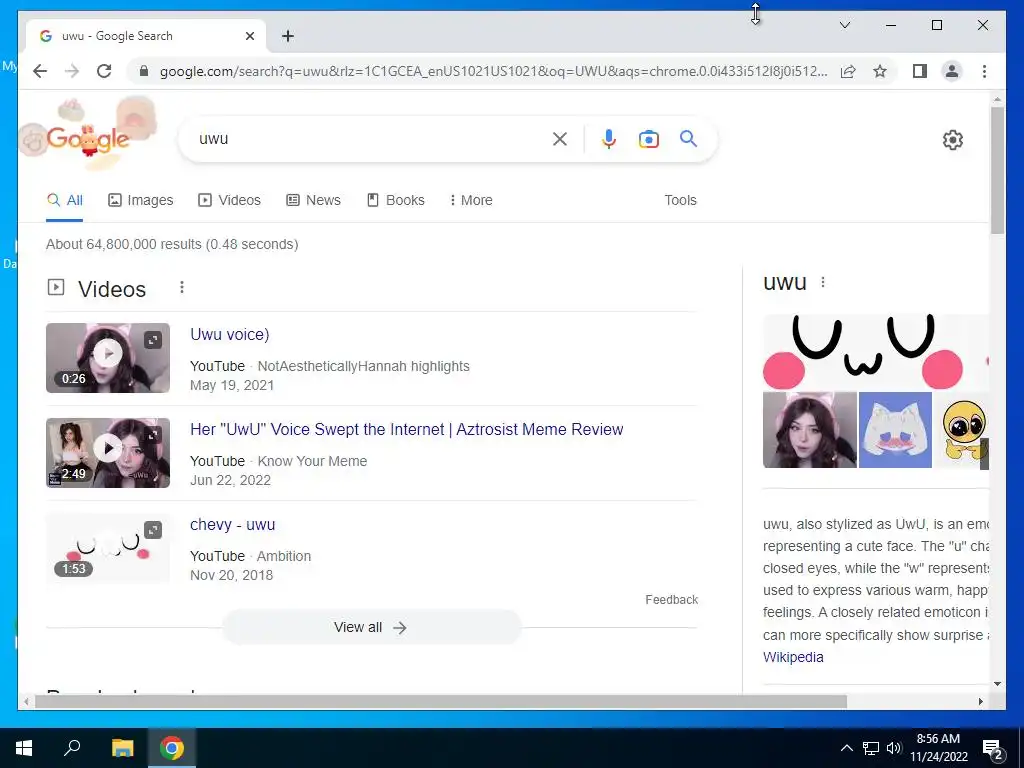Open Chrome three-dot menu
The width and height of the screenshot is (1024, 768).
(x=984, y=71)
